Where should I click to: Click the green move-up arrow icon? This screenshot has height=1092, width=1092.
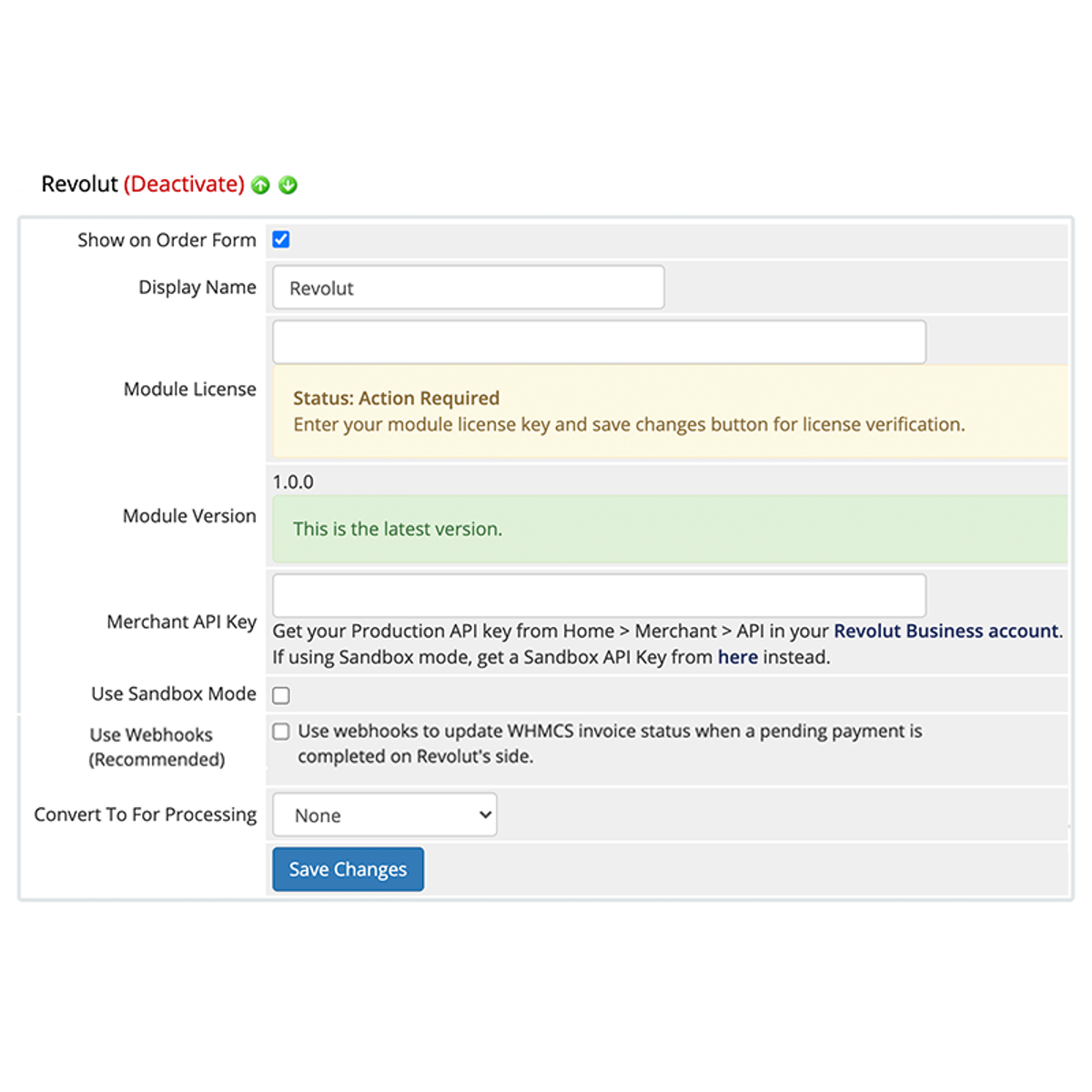pos(261,186)
